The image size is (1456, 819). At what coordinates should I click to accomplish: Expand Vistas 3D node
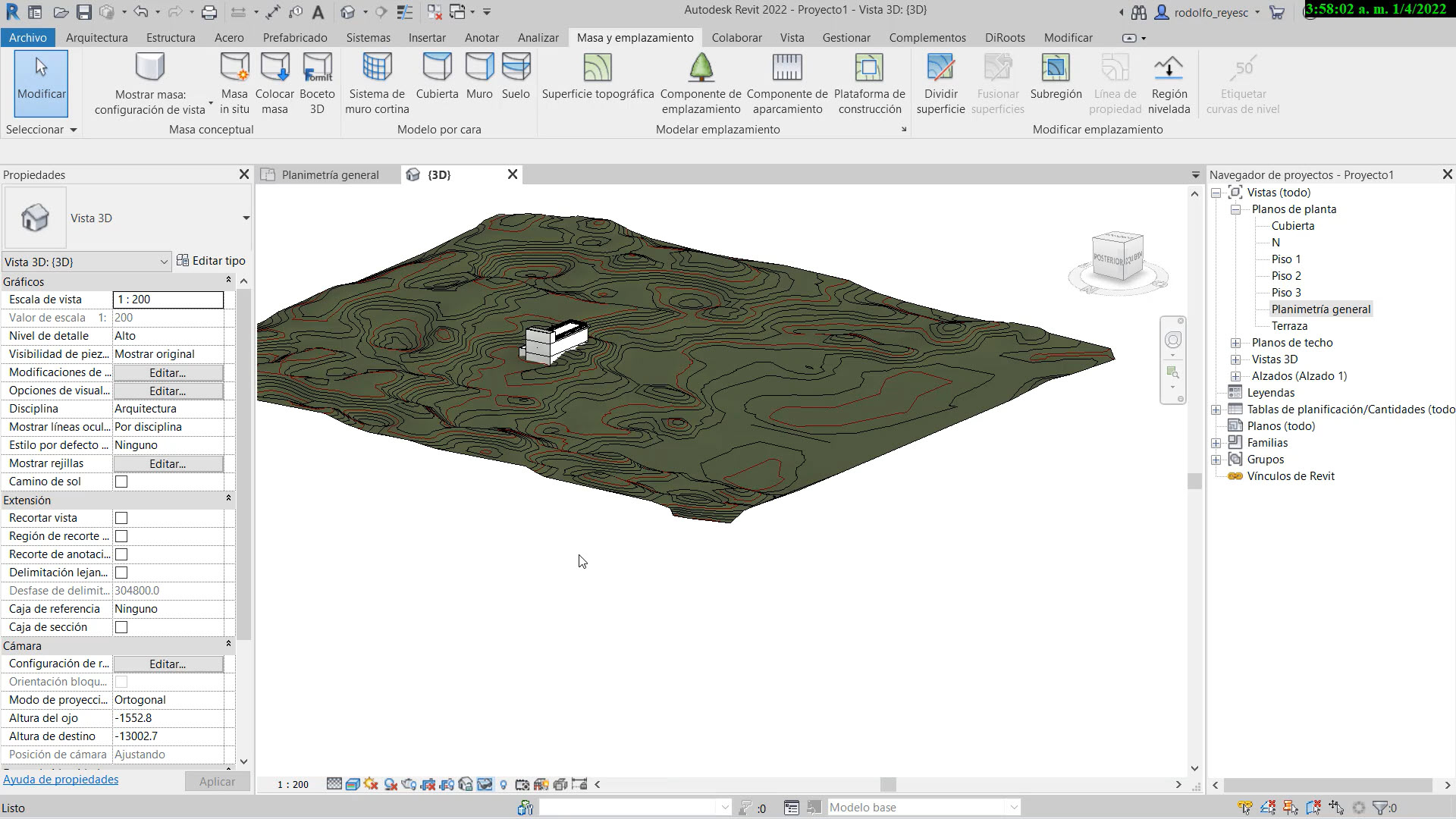[1235, 359]
